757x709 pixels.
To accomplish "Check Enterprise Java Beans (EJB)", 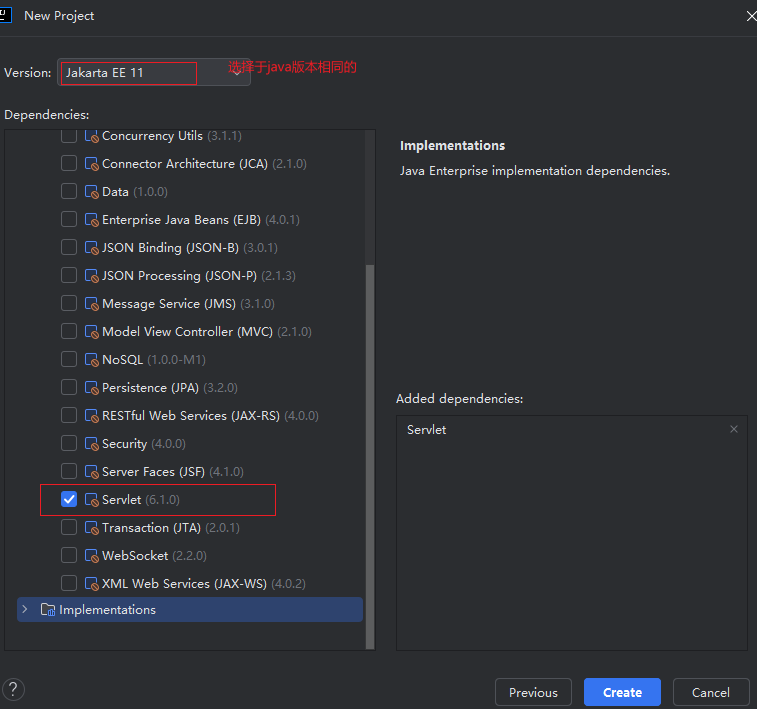I will tap(69, 219).
